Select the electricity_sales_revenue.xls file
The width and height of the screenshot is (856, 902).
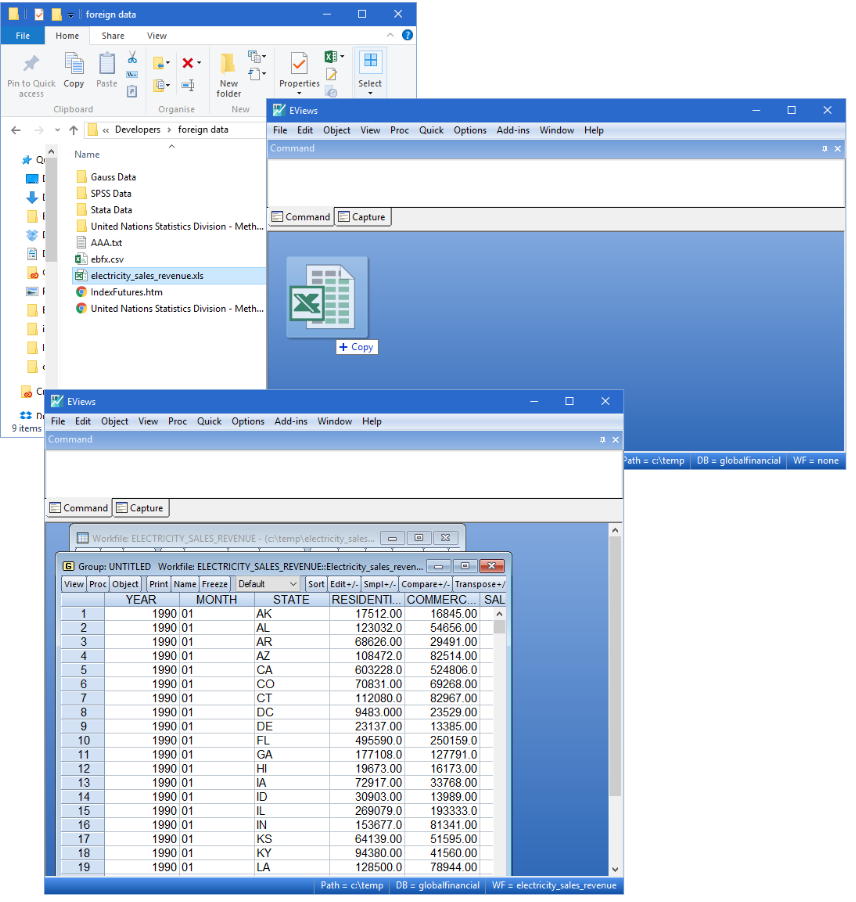point(168,276)
